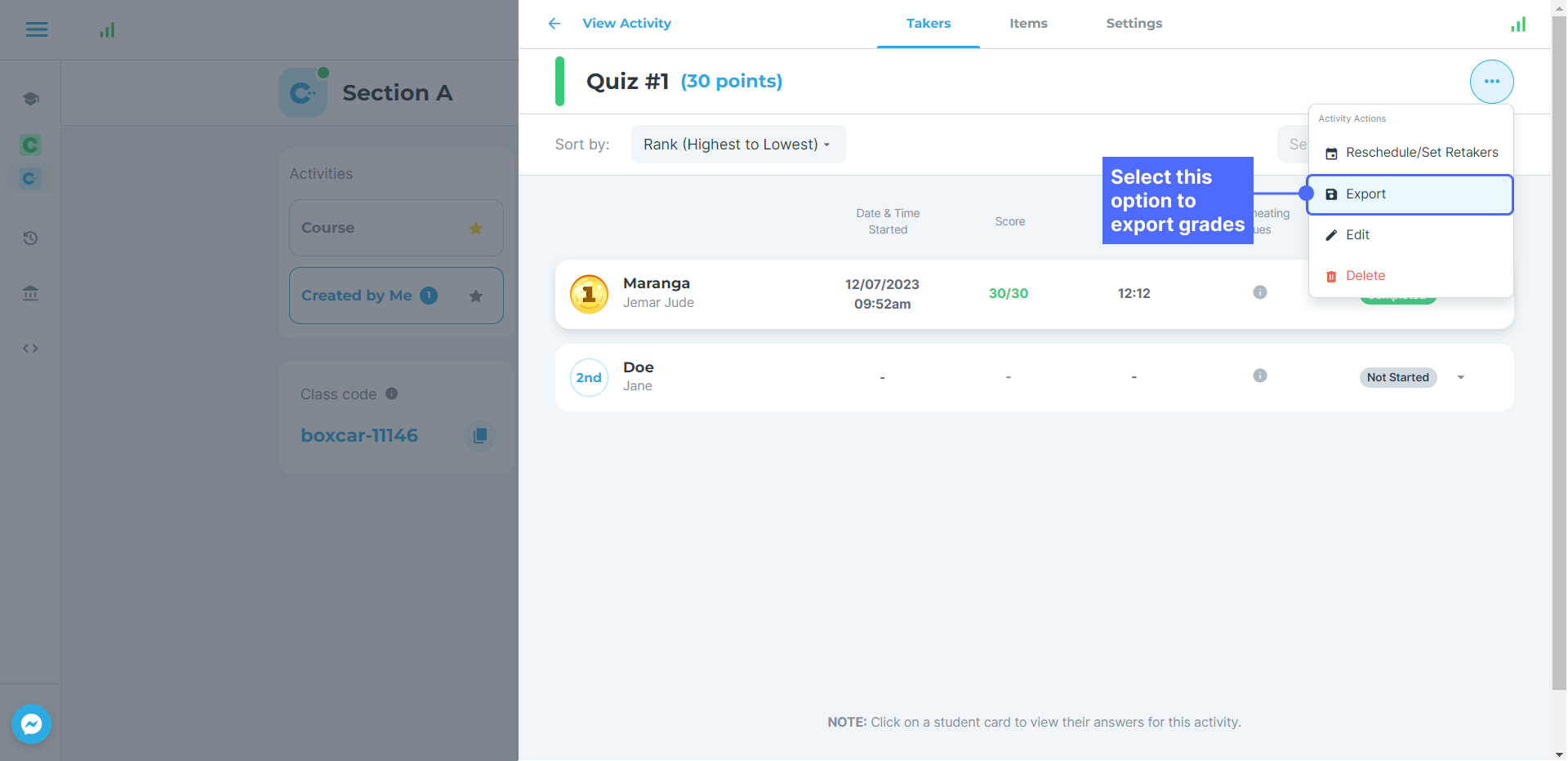This screenshot has height=761, width=1568.
Task: Toggle the star on Course activity
Action: tap(475, 229)
